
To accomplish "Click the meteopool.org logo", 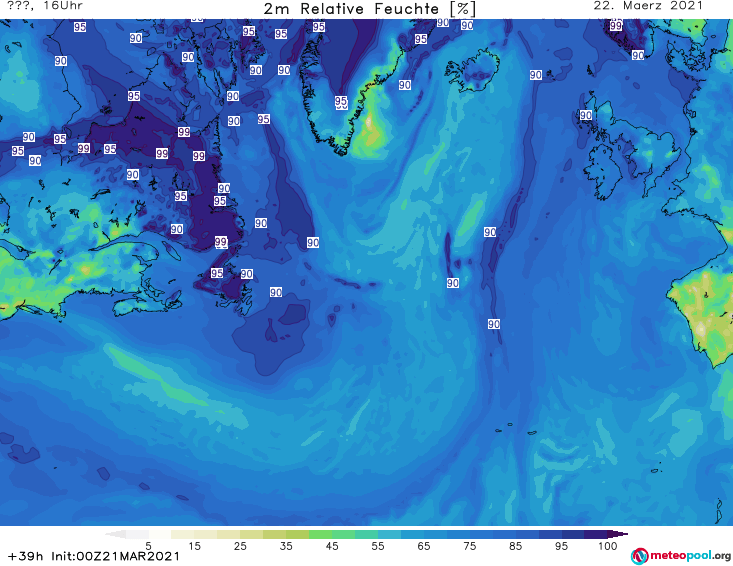I will tap(681, 556).
